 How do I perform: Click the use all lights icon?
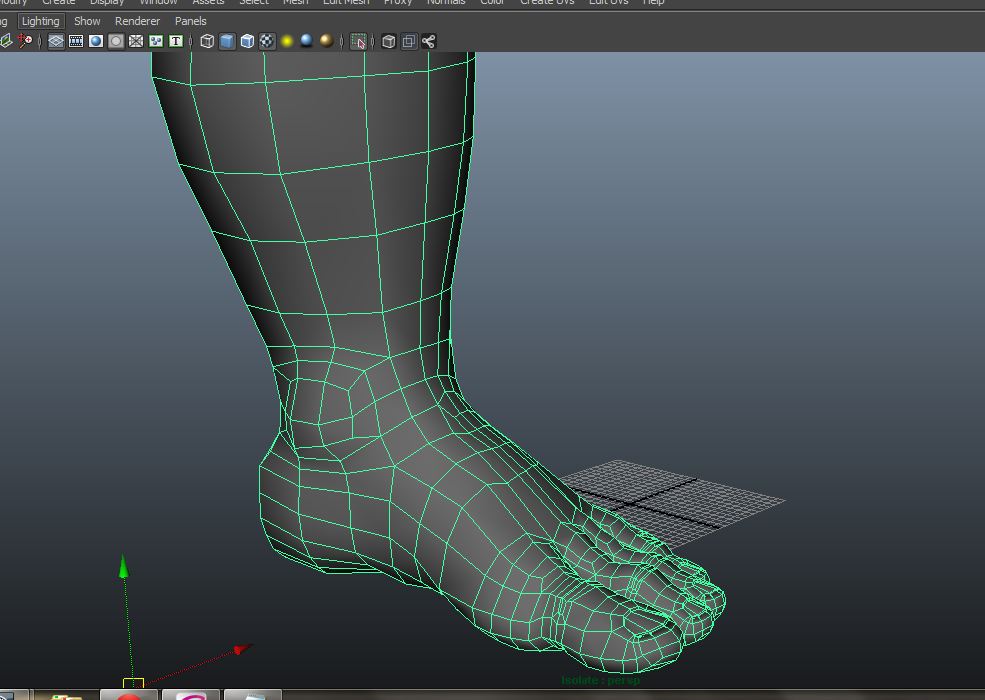click(287, 41)
